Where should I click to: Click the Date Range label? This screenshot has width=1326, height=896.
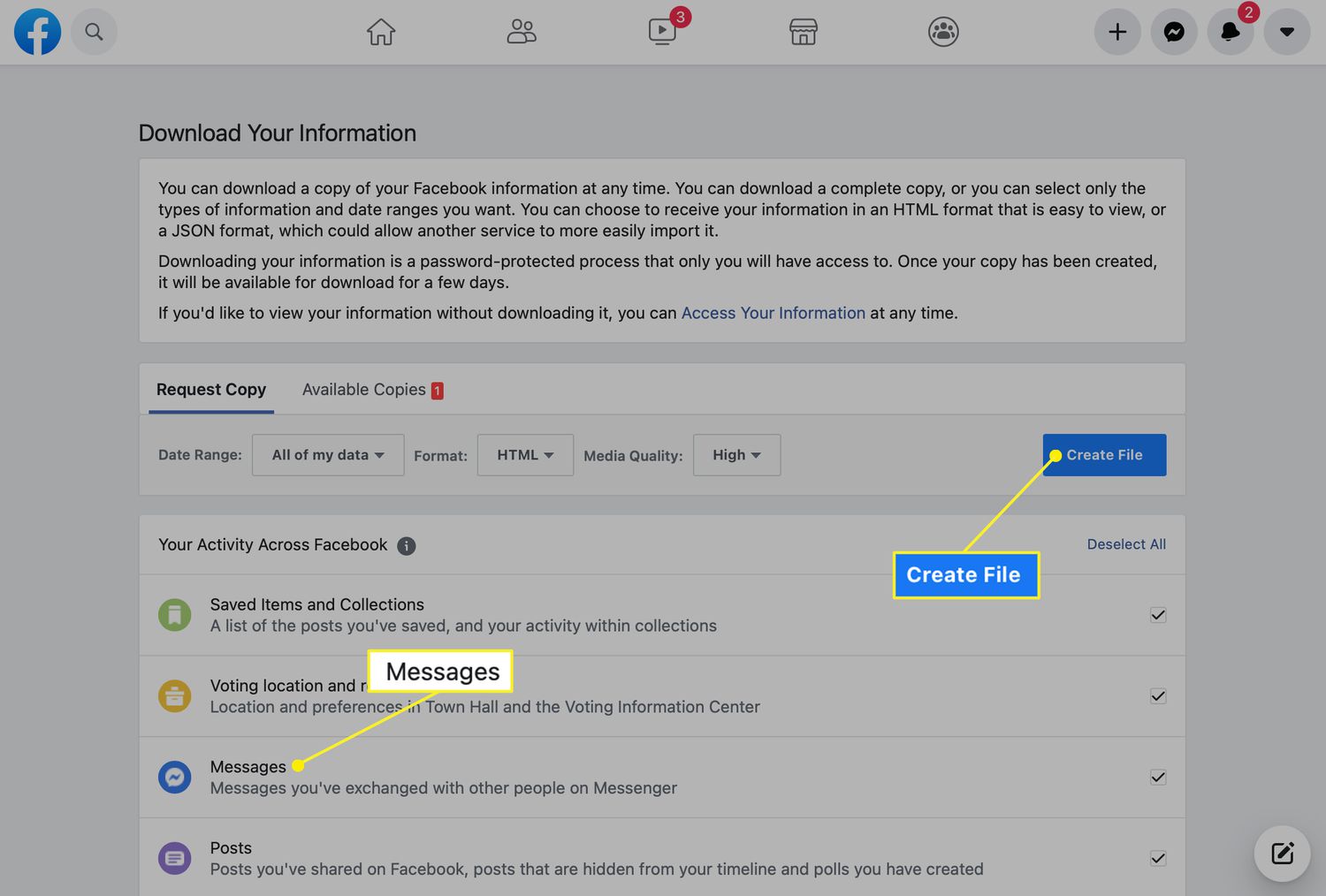200,455
